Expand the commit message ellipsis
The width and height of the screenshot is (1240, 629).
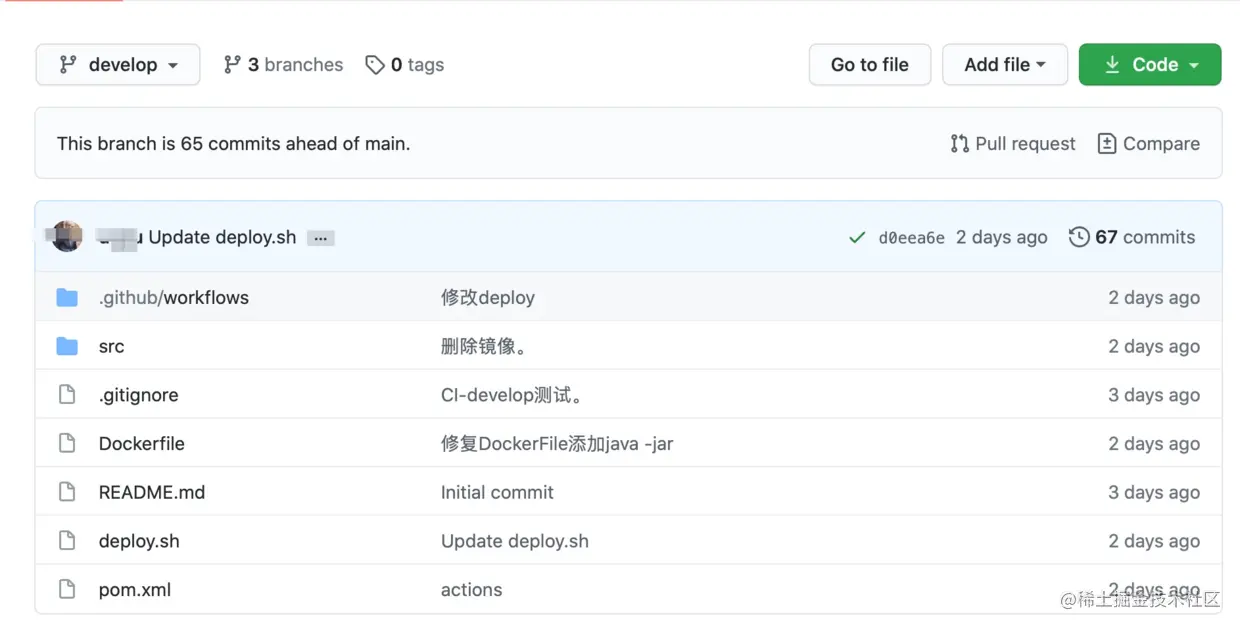(320, 238)
